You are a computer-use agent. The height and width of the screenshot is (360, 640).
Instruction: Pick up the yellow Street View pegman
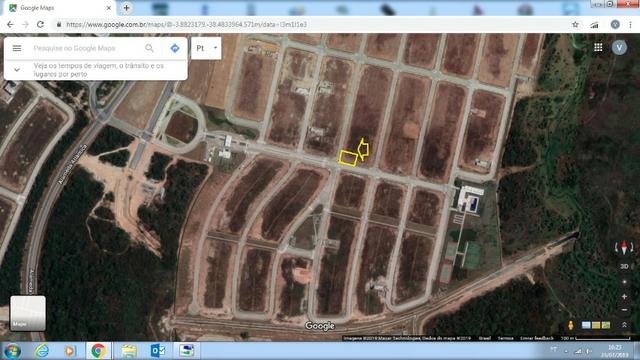point(571,325)
